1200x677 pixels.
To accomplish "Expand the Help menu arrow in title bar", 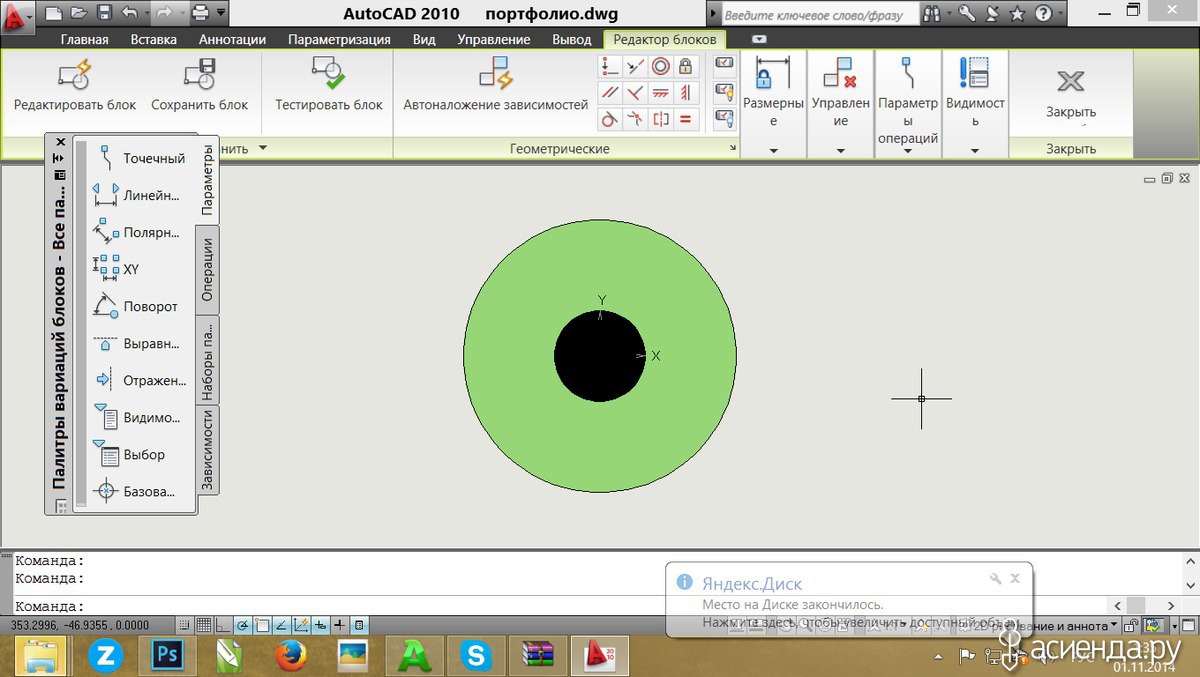I will [x=1061, y=14].
